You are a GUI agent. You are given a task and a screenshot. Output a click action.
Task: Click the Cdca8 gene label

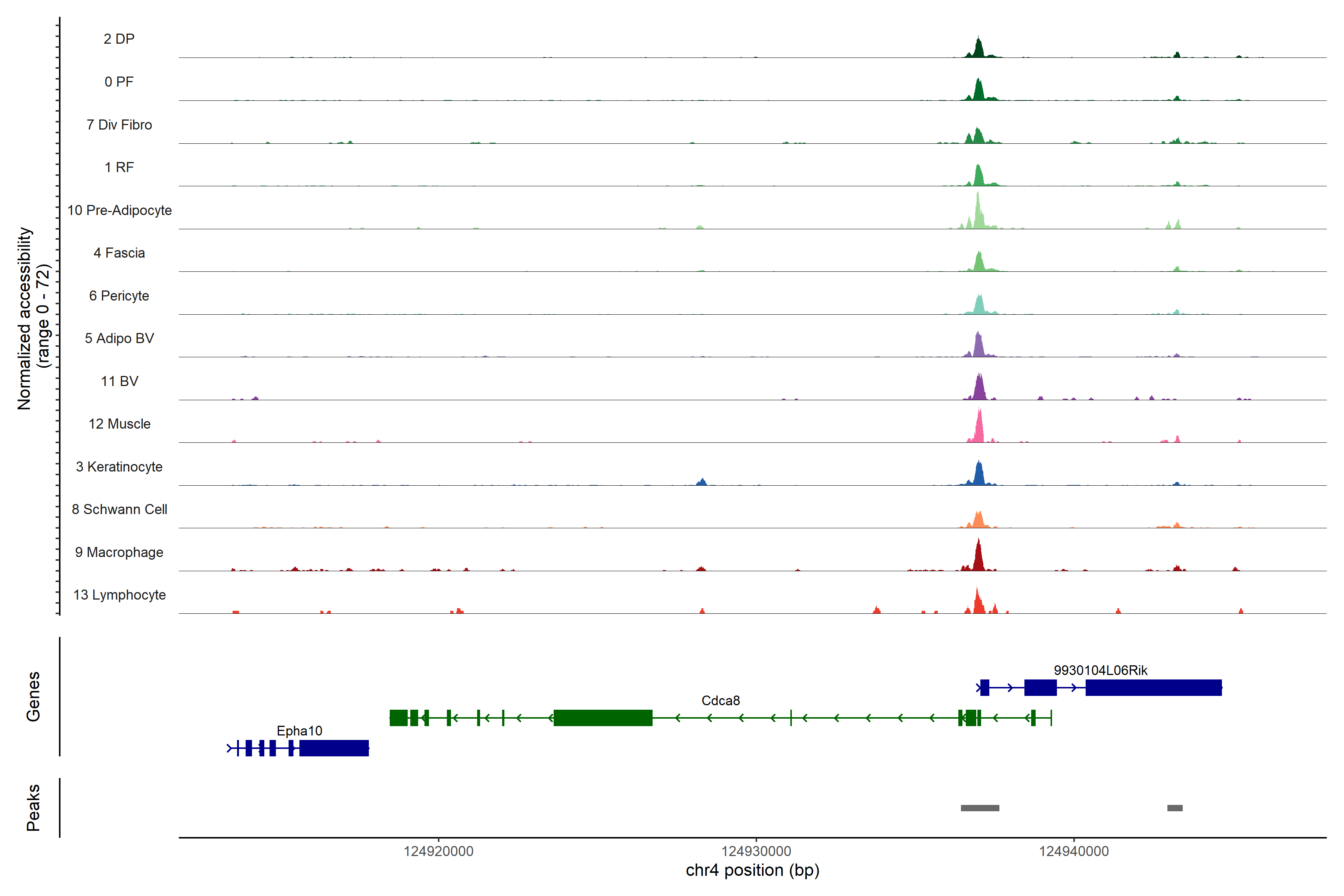pyautogui.click(x=720, y=700)
